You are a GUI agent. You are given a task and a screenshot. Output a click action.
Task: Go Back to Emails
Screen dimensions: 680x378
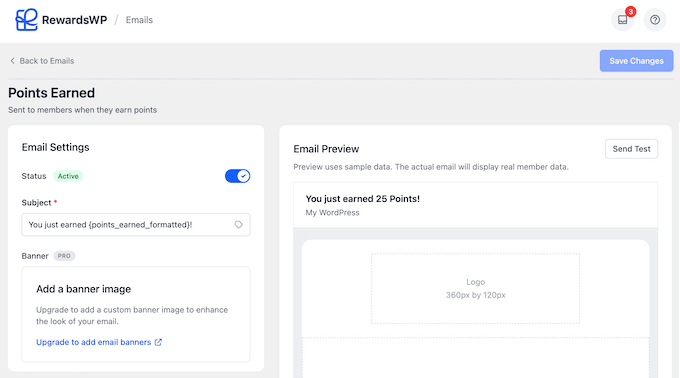pos(42,61)
